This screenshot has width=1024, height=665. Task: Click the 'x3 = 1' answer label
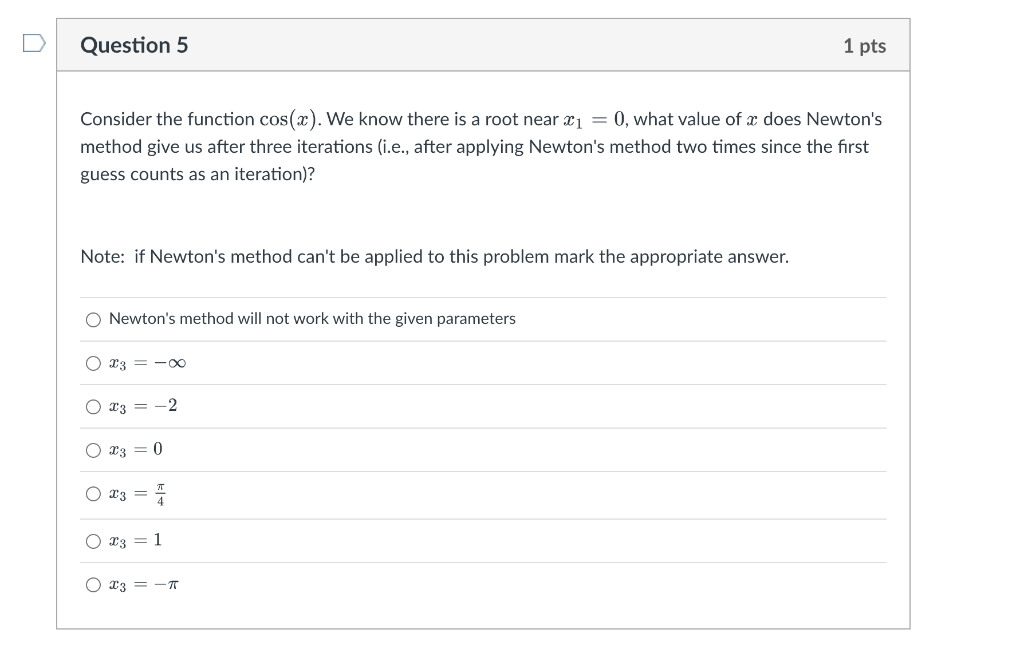(x=136, y=541)
